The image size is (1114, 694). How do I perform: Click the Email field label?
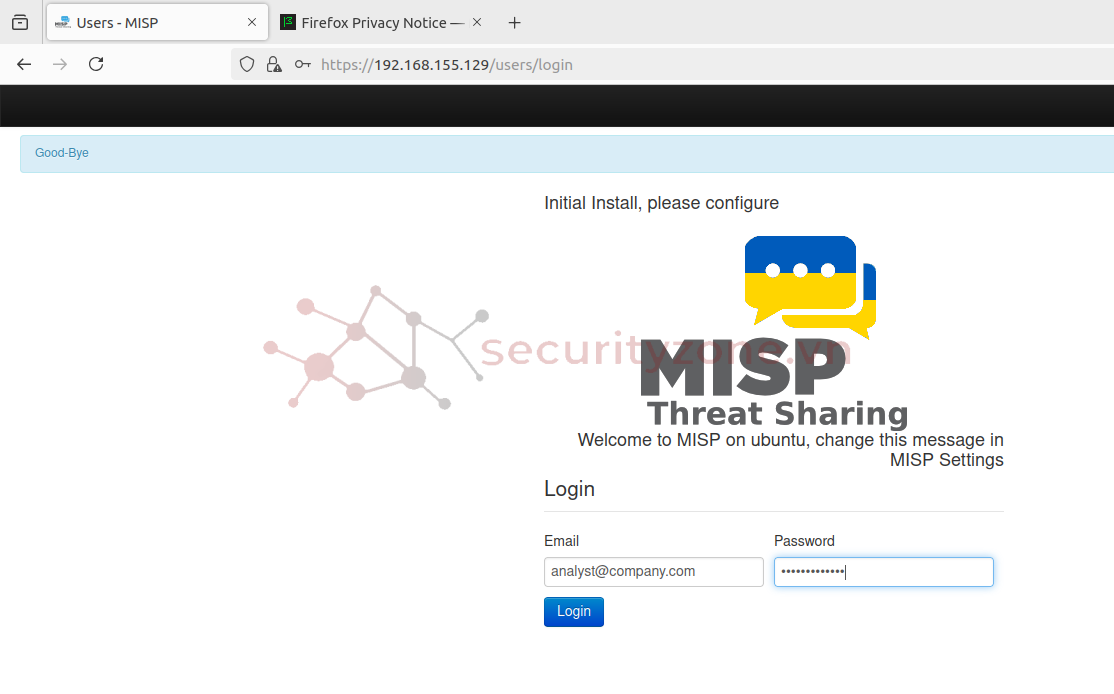[x=561, y=541]
